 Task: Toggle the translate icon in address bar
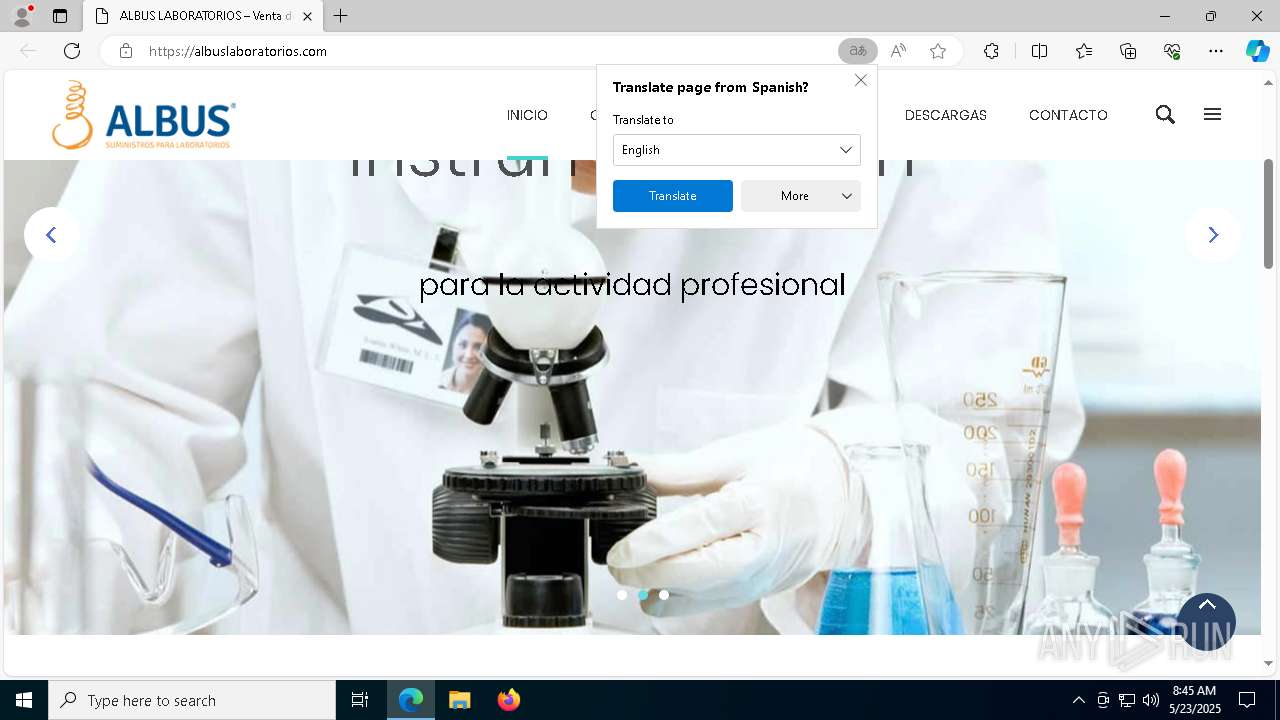(858, 51)
